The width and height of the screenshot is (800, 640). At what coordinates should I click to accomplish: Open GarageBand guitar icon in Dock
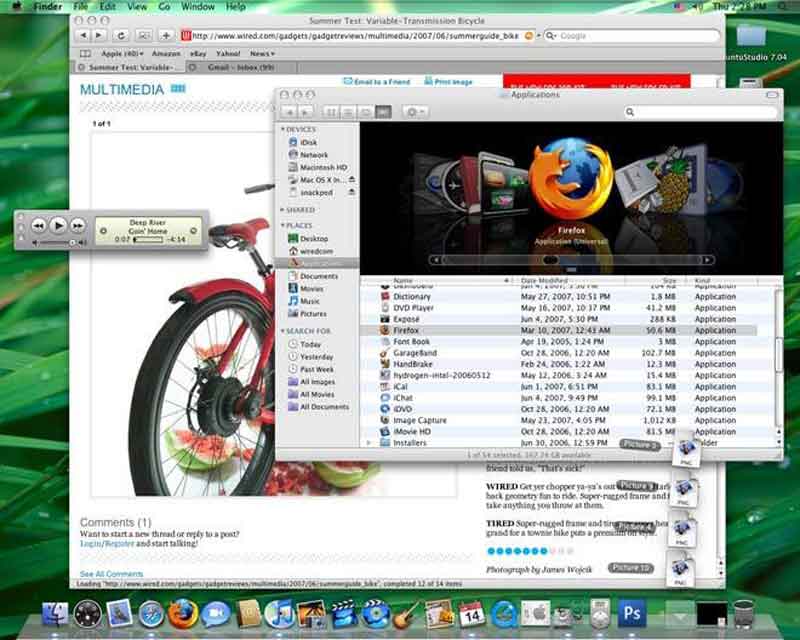[407, 614]
